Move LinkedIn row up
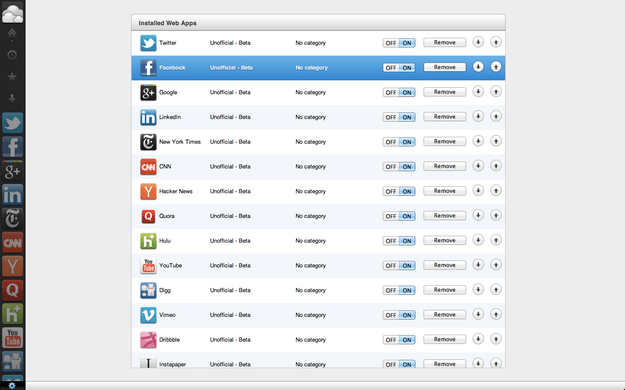This screenshot has height=390, width=625. [x=496, y=116]
